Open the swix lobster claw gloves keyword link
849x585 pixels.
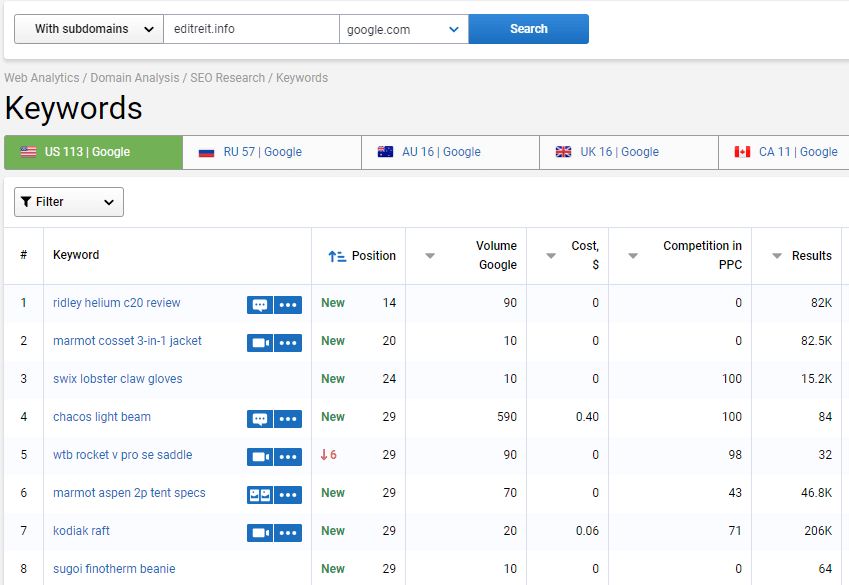(117, 379)
